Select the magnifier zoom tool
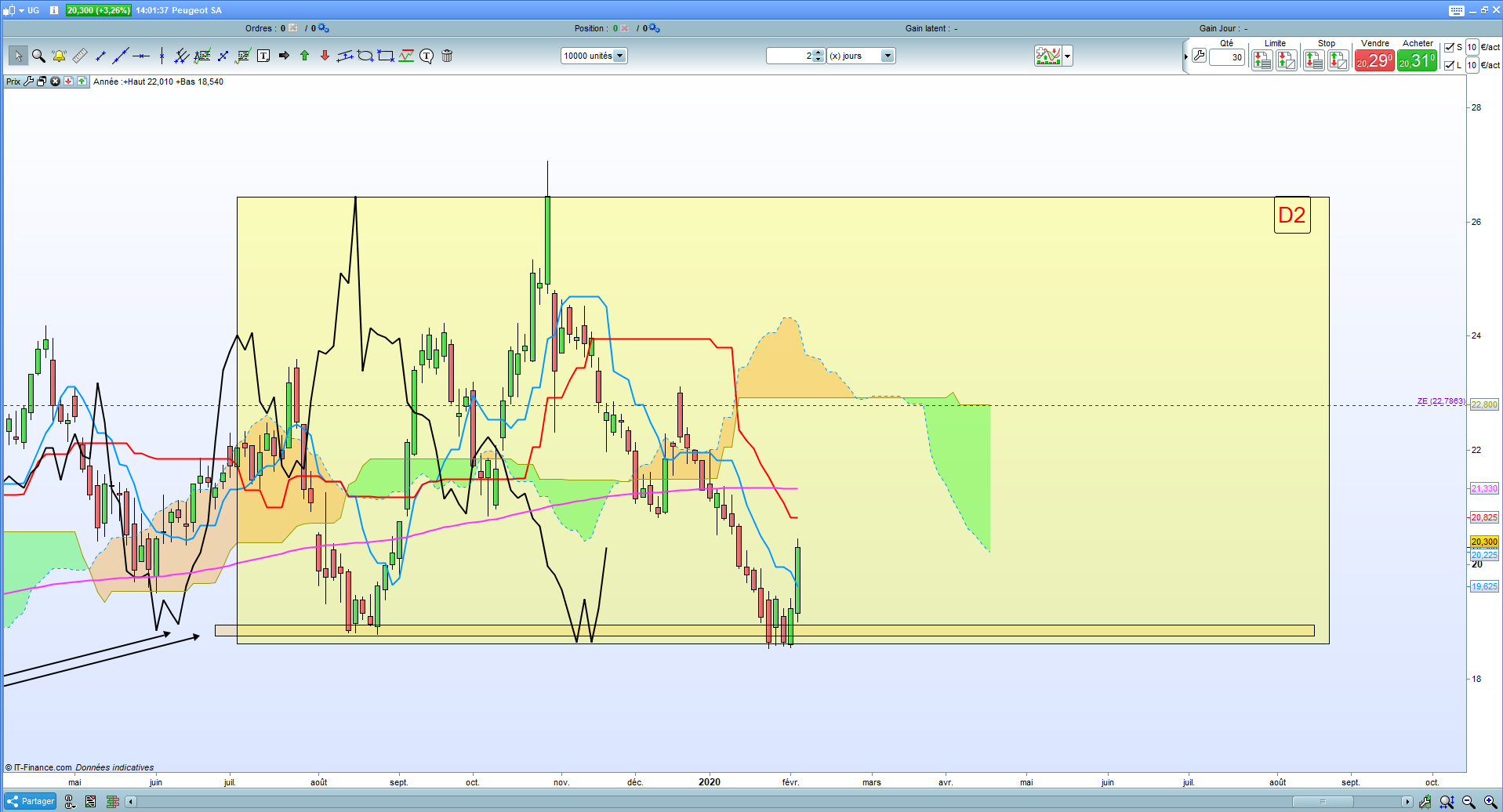 click(38, 56)
